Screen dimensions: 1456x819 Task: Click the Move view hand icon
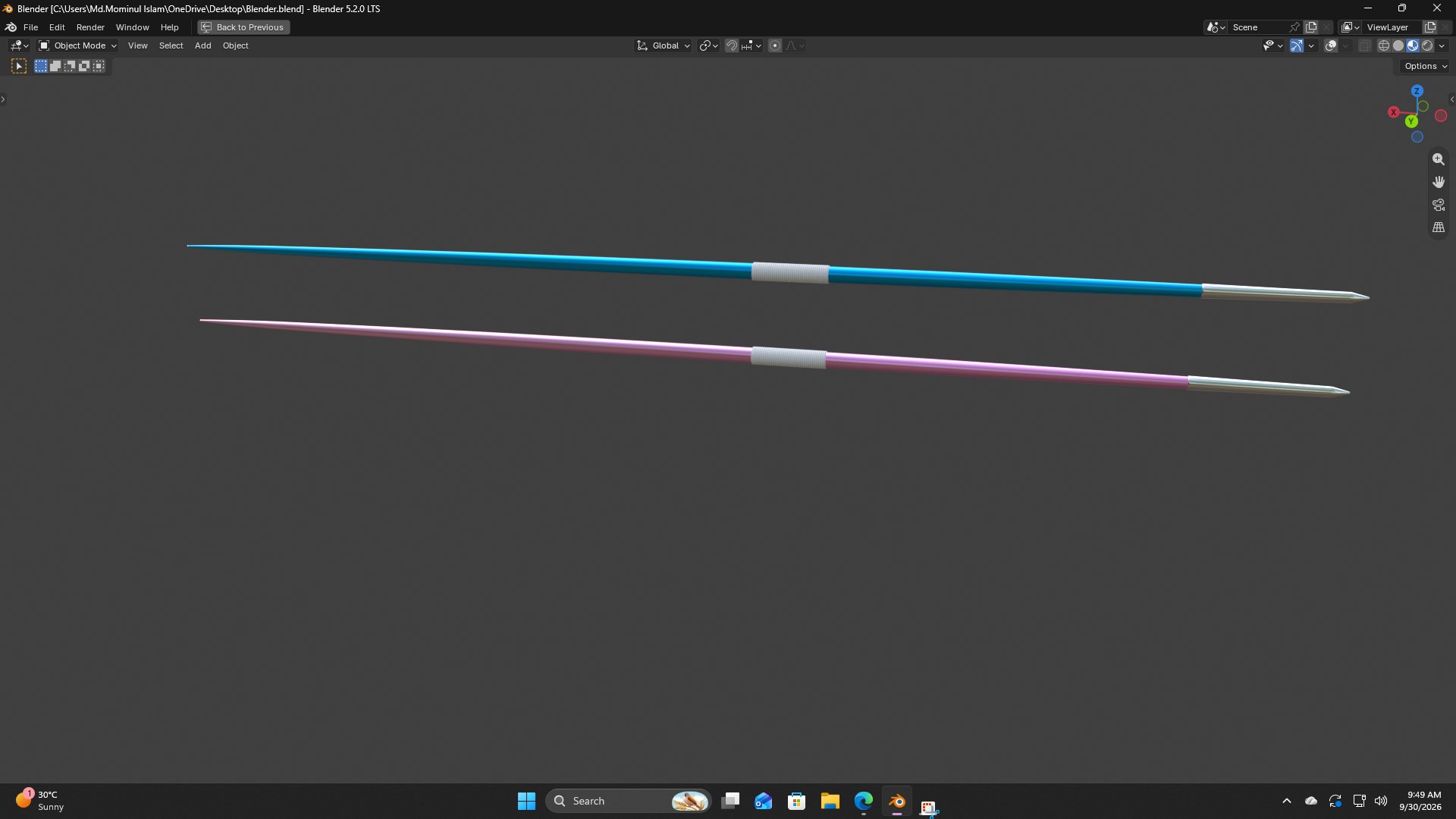1439,182
